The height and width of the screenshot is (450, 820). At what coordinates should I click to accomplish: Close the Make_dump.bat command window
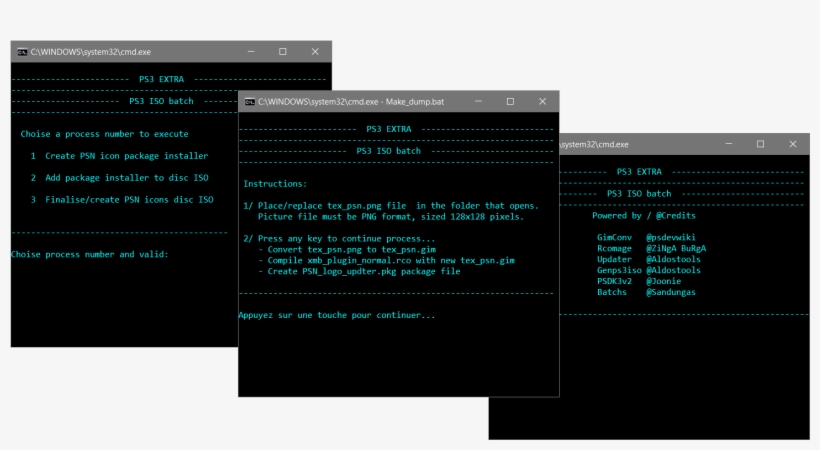[x=543, y=102]
